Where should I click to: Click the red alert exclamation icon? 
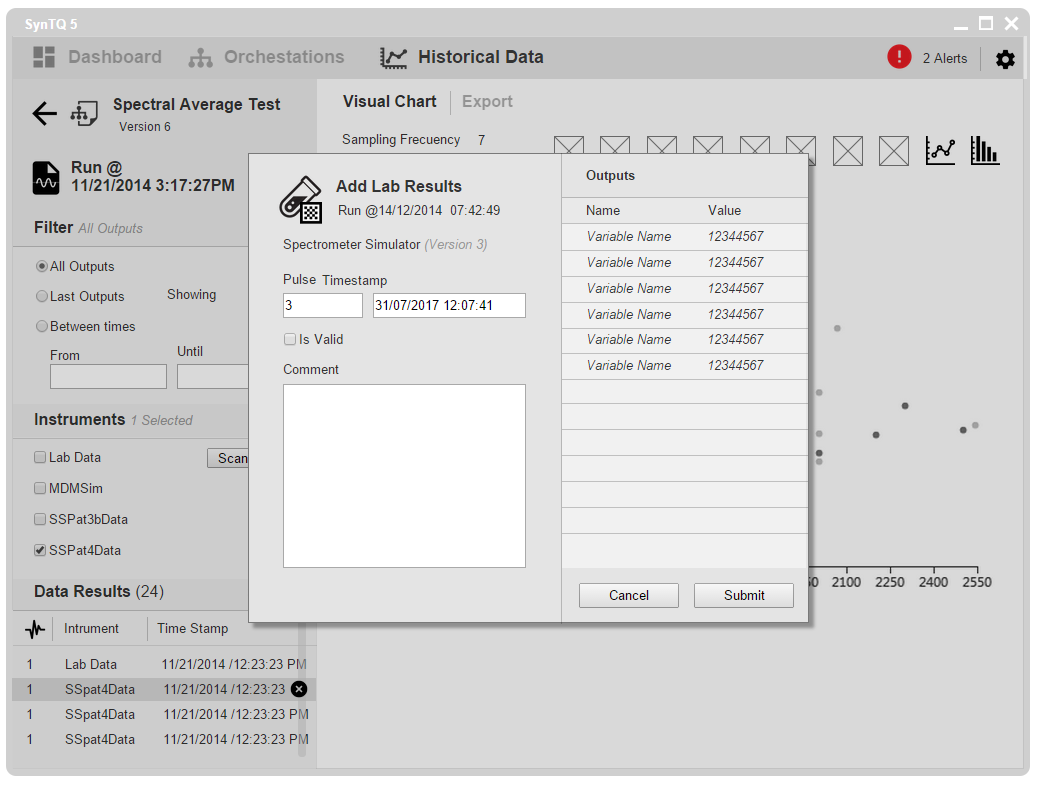point(899,57)
